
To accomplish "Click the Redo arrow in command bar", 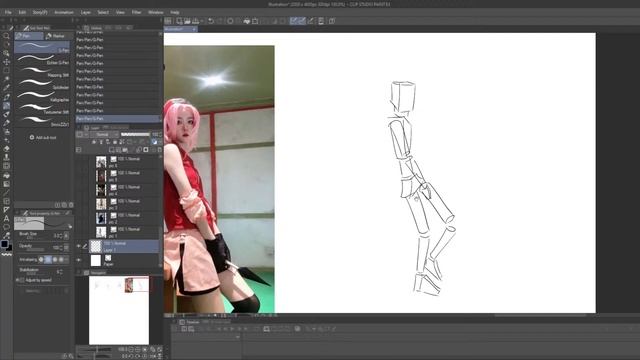I will point(220,21).
